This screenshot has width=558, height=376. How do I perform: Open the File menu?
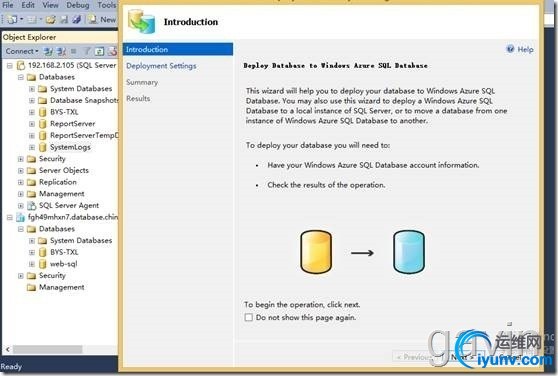click(8, 5)
